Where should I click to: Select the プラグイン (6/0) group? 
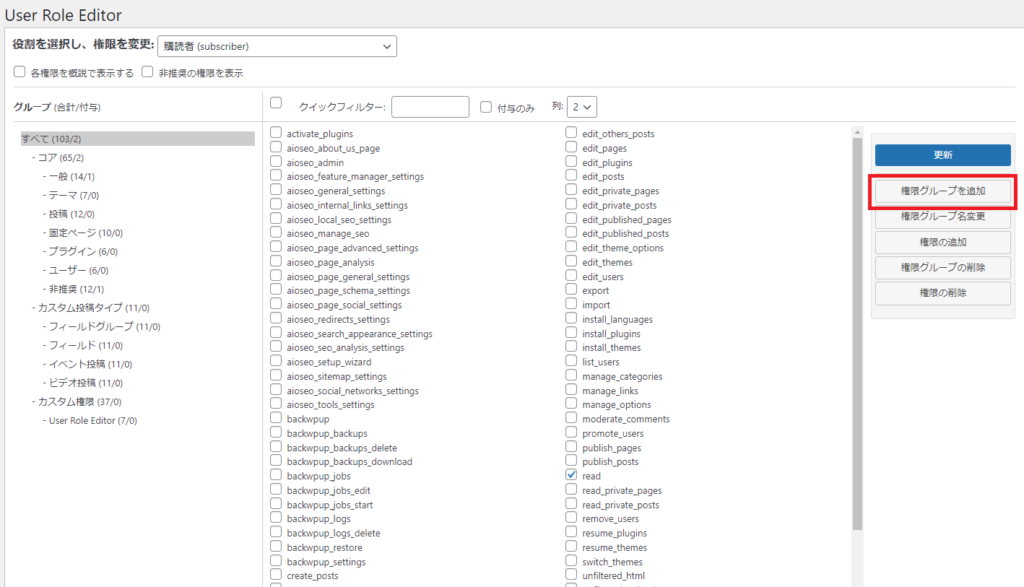coord(85,251)
